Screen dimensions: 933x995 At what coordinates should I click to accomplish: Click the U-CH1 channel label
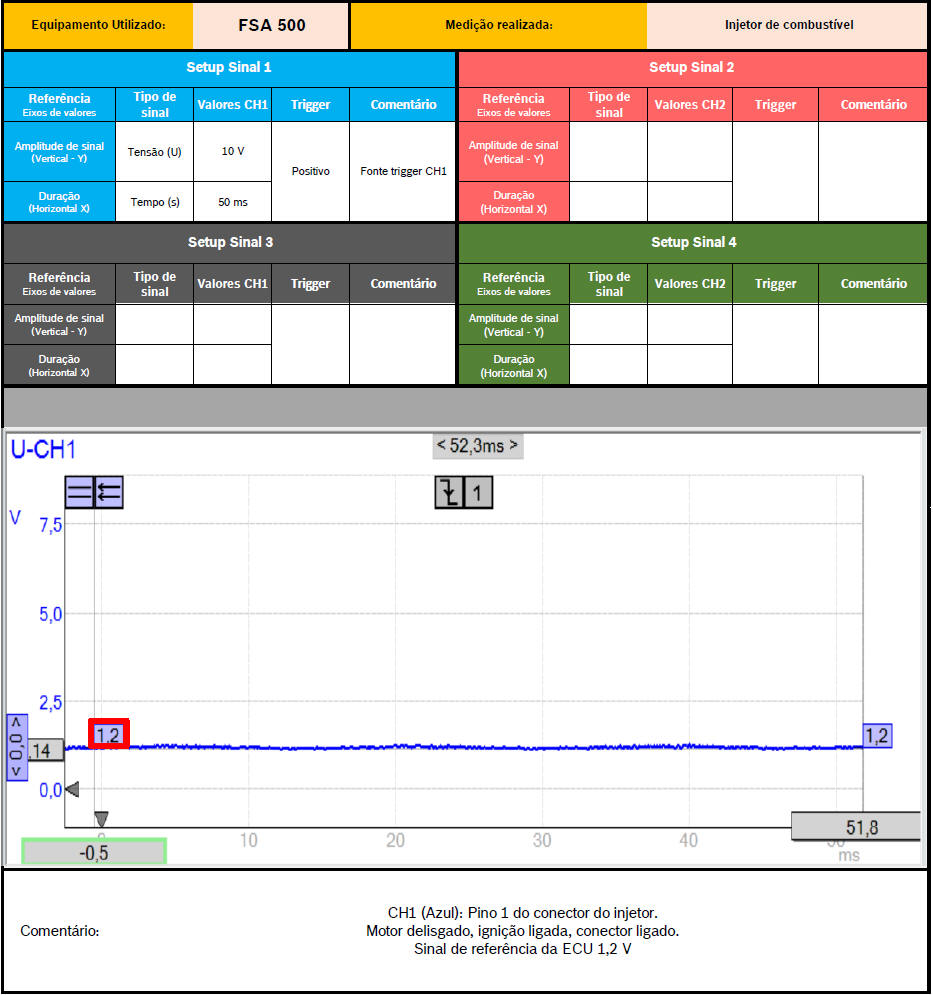pos(43,450)
